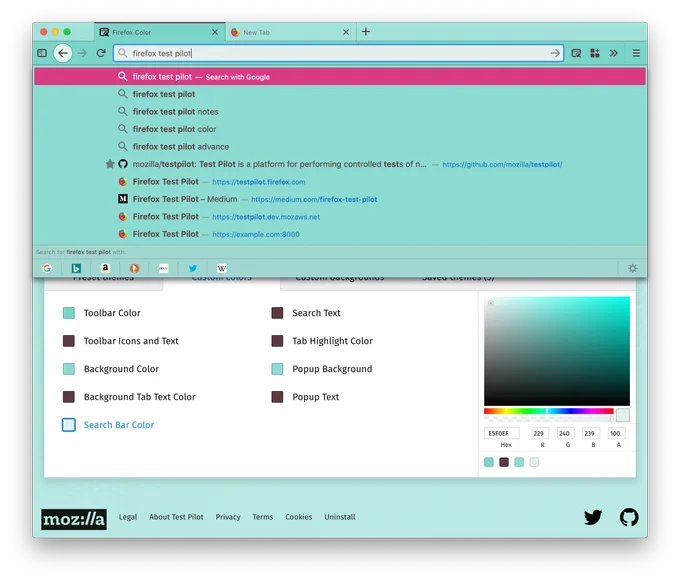Viewport: 680px width, 581px height.
Task: Click the R value input field
Action: click(x=540, y=433)
